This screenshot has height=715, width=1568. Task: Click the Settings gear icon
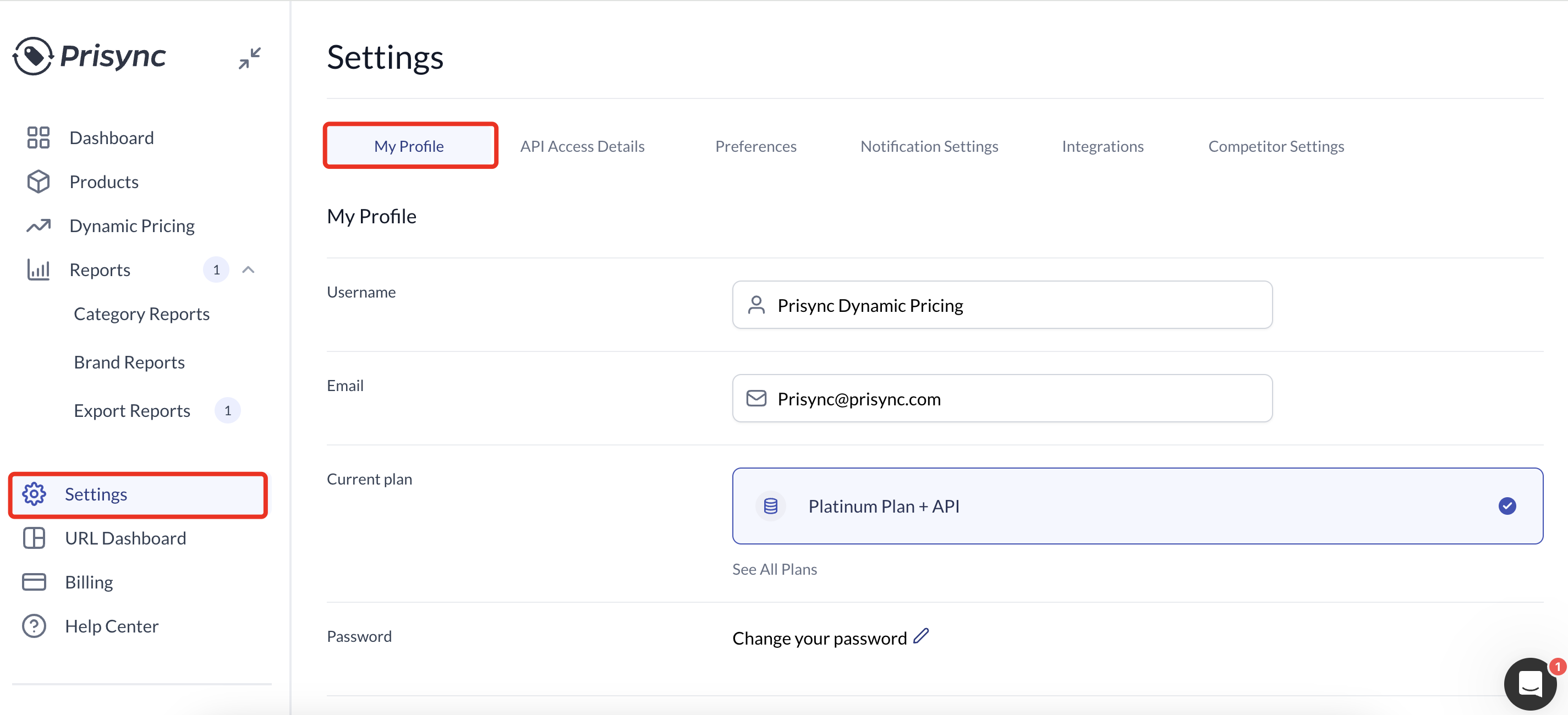[x=34, y=494]
